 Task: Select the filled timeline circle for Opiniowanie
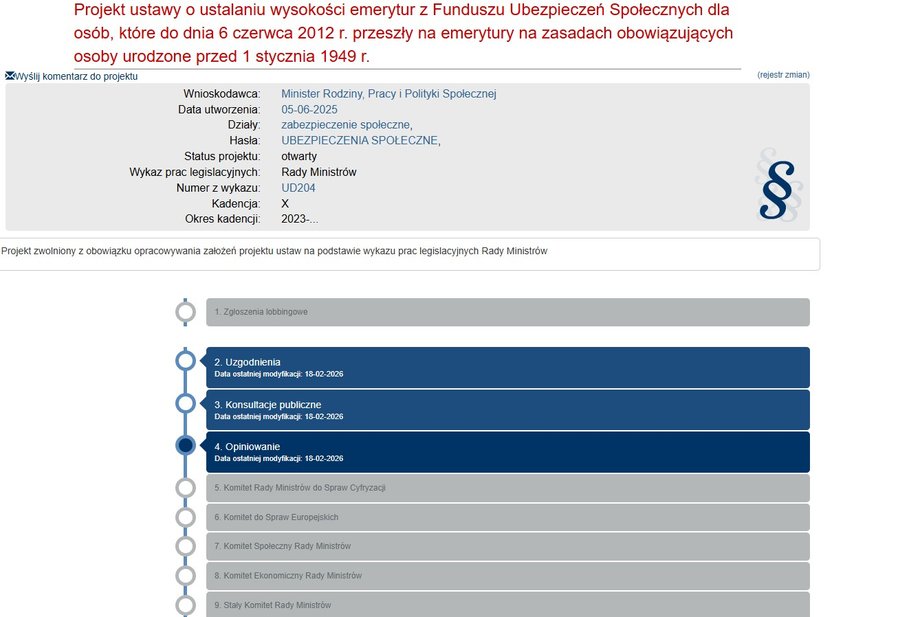coord(186,446)
